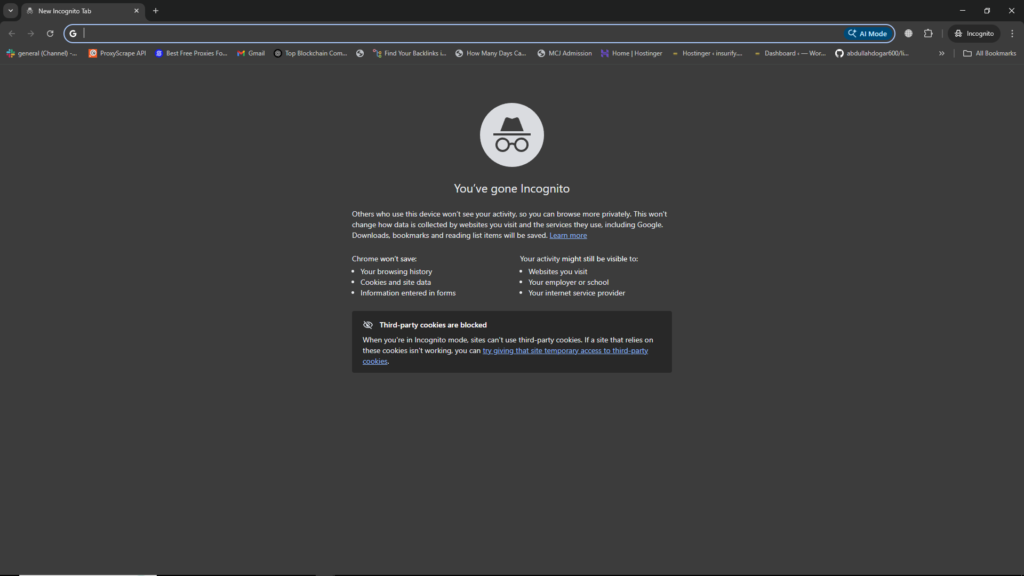
Task: Click the back navigation arrow
Action: click(11, 33)
